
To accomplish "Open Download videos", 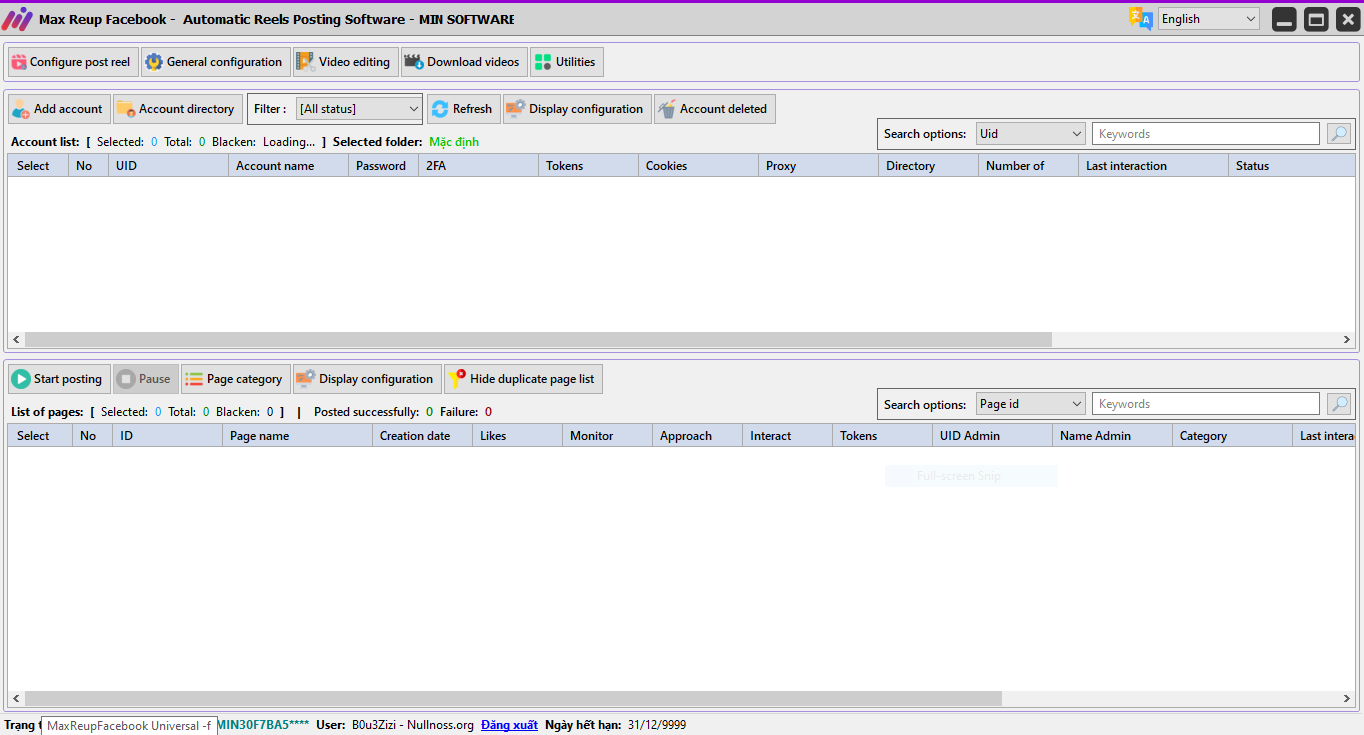I will click(x=464, y=62).
